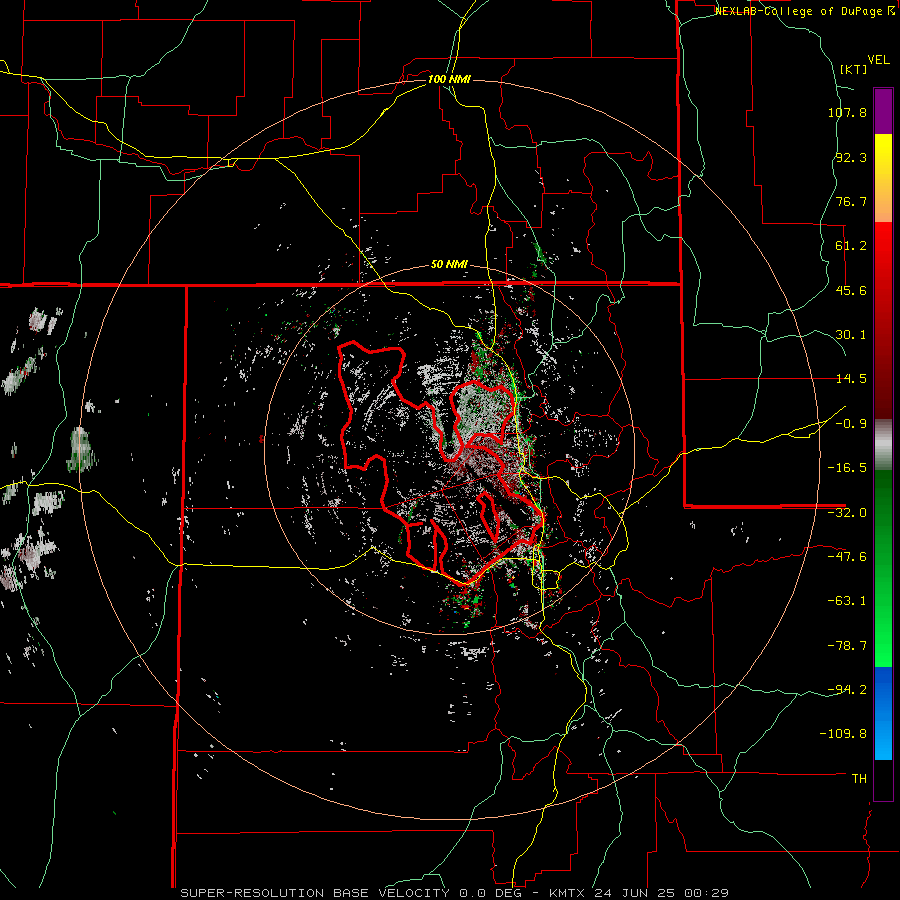Select the 30.1 scale value

point(851,335)
